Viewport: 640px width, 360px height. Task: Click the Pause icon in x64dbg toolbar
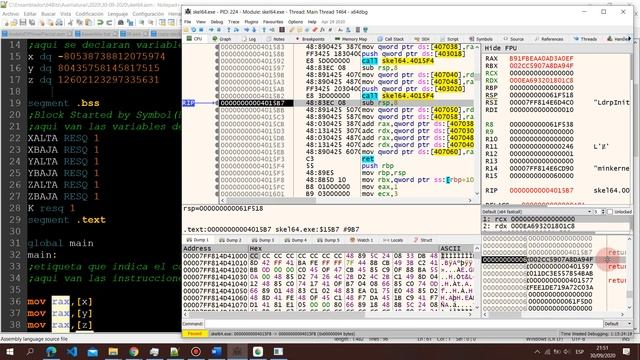tap(218, 29)
